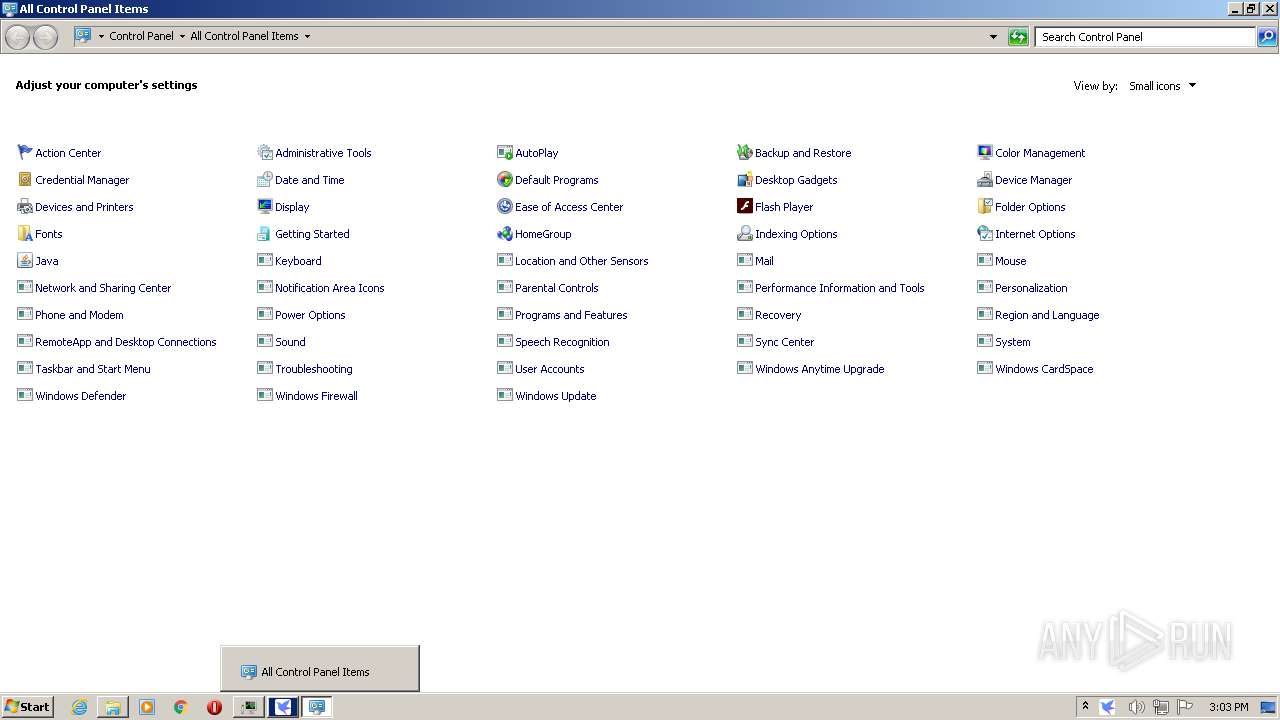This screenshot has width=1280, height=720.
Task: Click the refresh button in address bar
Action: [1018, 37]
